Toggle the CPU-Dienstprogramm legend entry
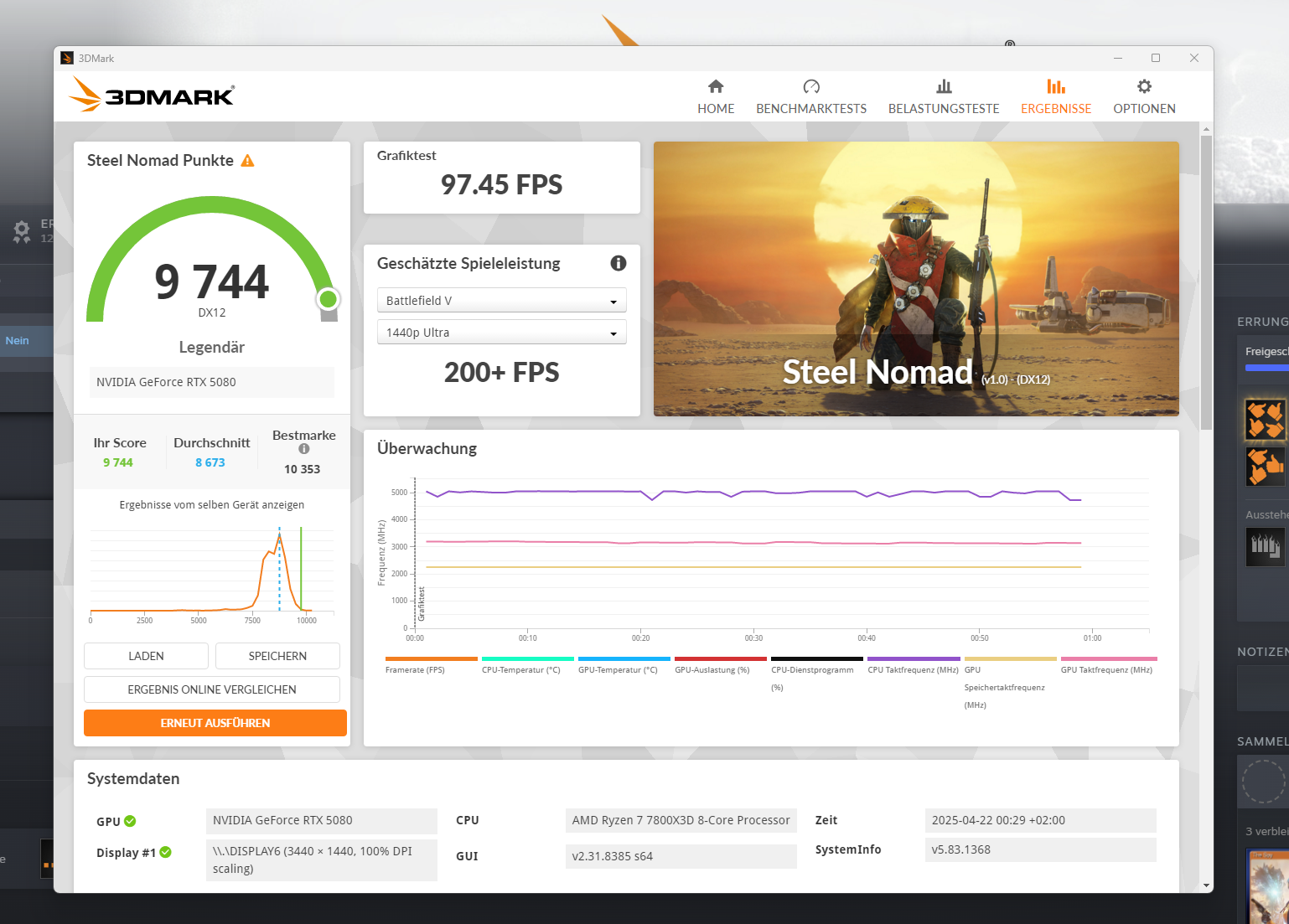This screenshot has height=924, width=1289. point(816,674)
